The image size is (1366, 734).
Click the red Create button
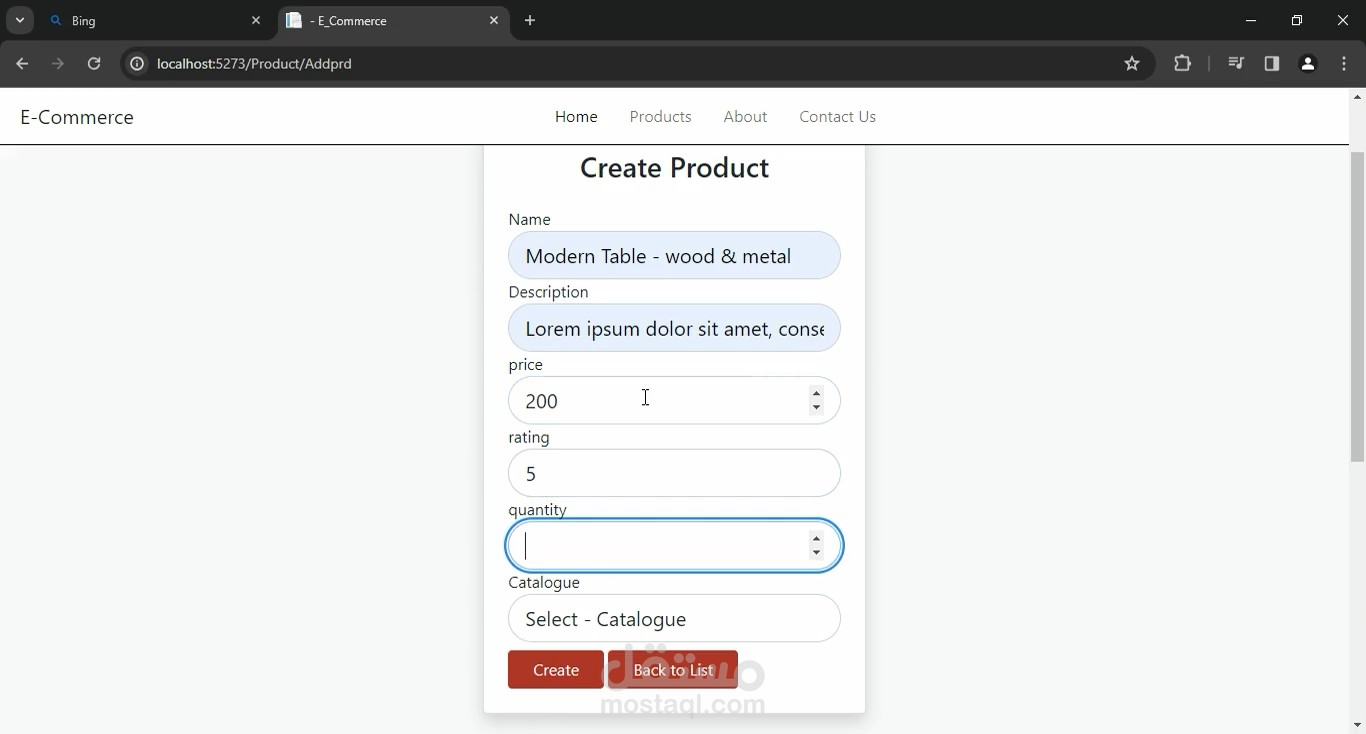coord(556,670)
